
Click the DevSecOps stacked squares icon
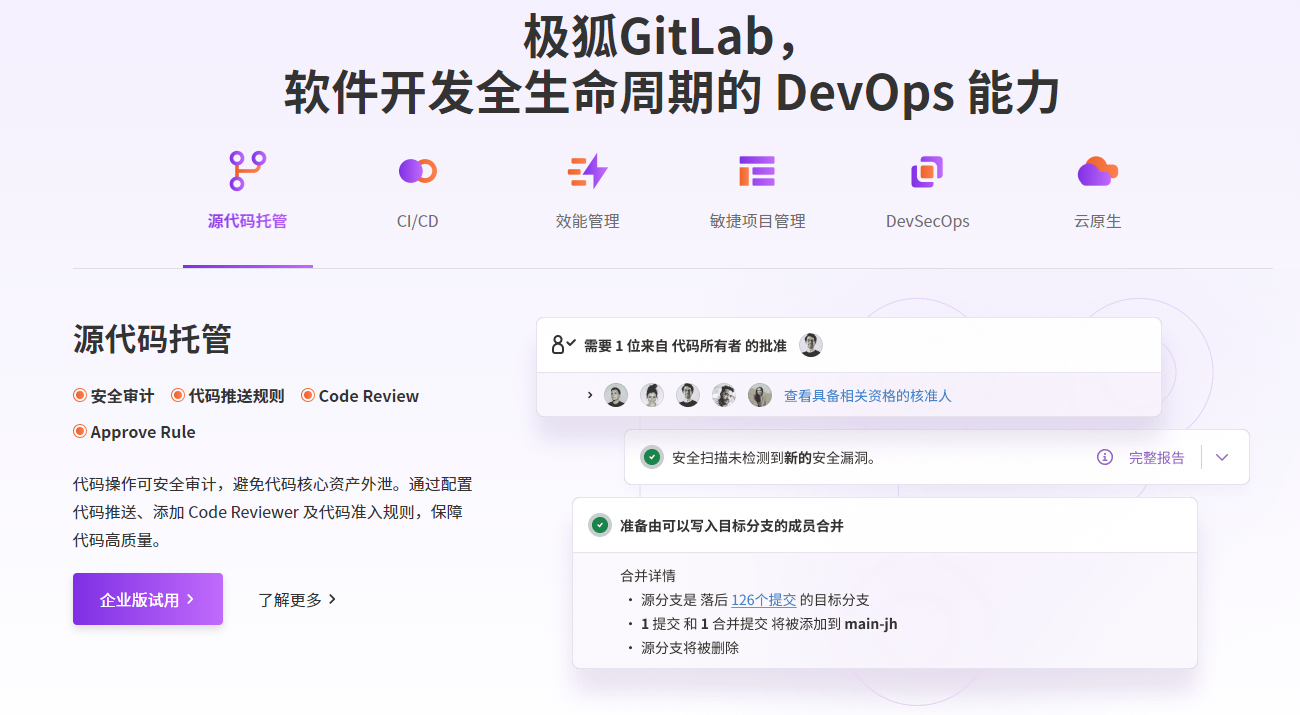pyautogui.click(x=927, y=171)
